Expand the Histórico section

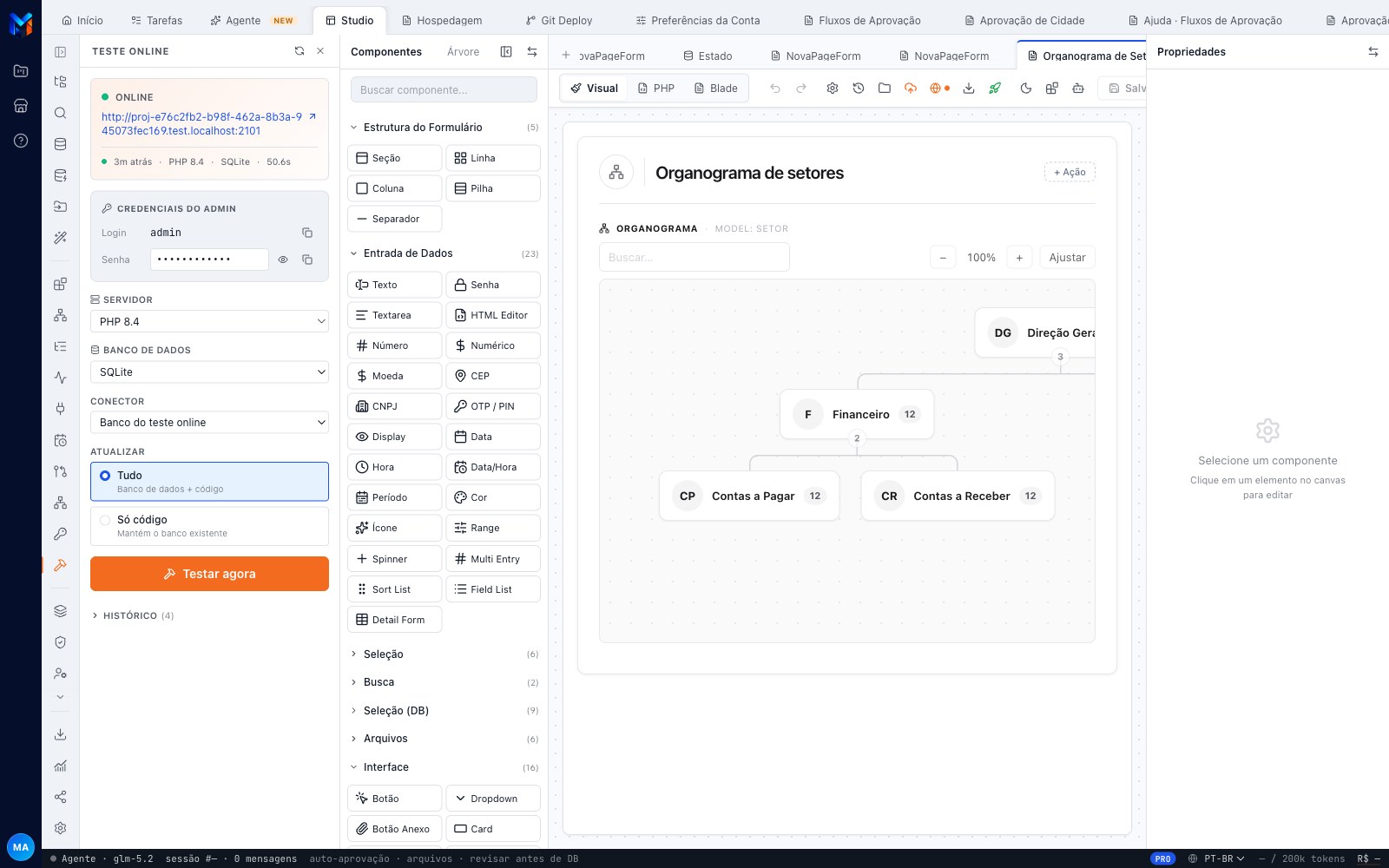pyautogui.click(x=133, y=615)
